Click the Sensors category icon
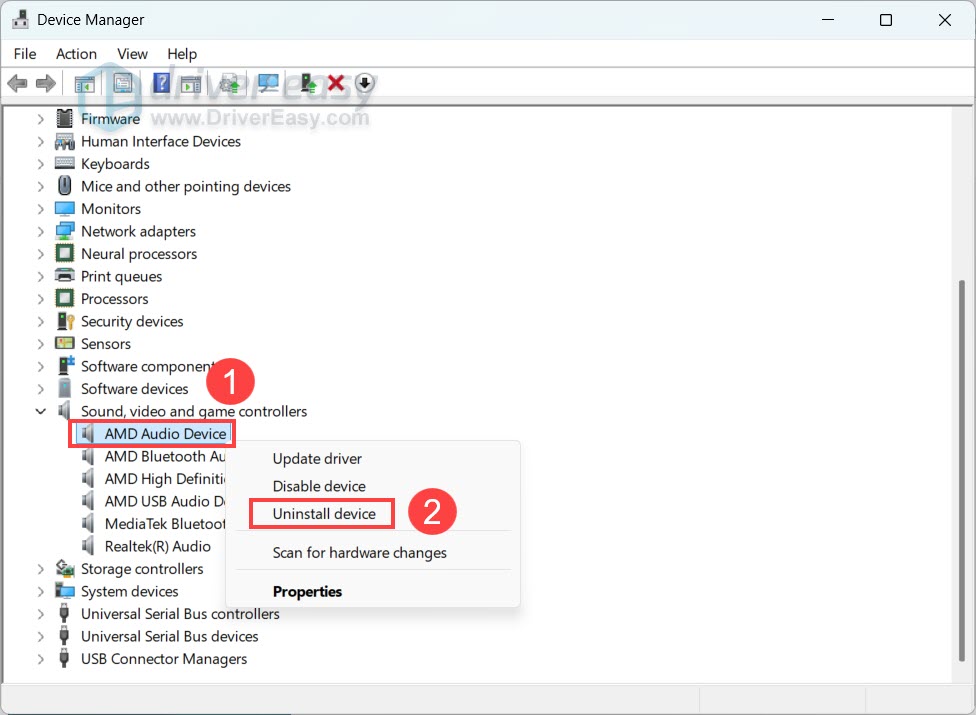This screenshot has height=715, width=976. coord(64,343)
